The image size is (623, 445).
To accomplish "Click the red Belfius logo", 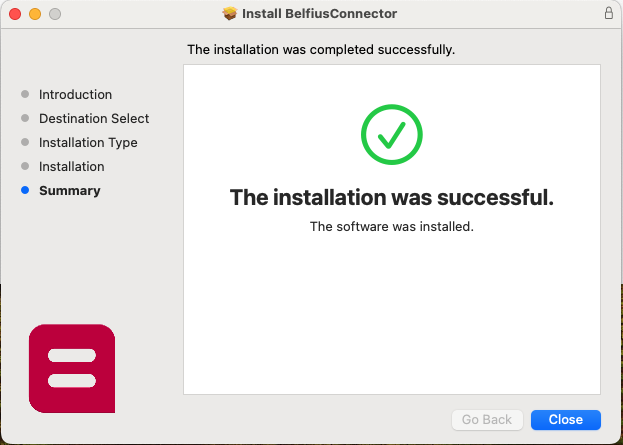I will point(72,368).
